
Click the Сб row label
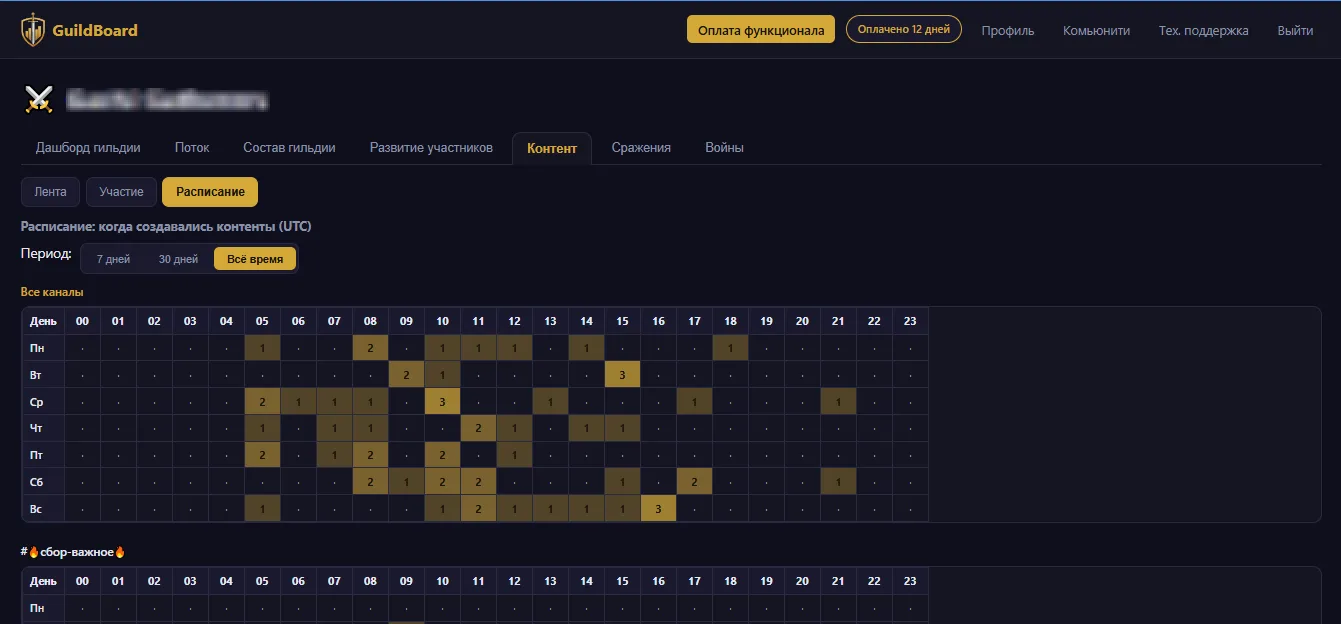[43, 482]
